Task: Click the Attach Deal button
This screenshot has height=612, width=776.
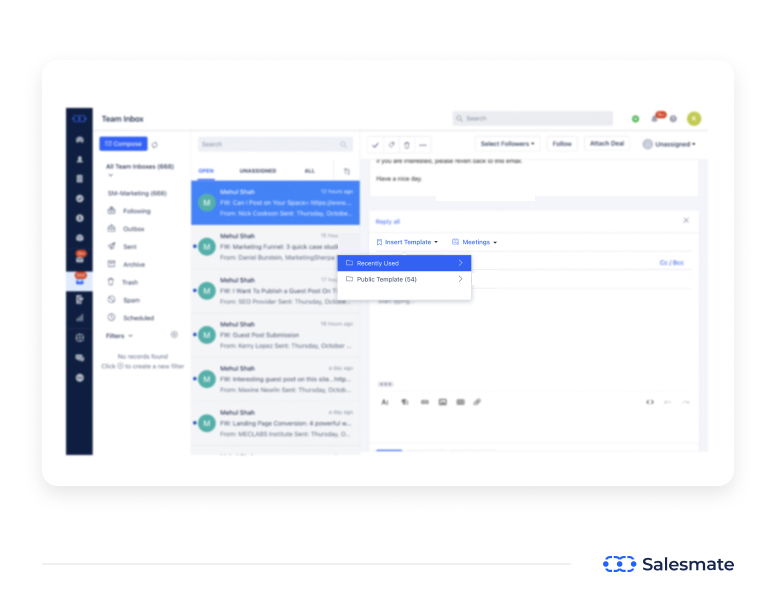Action: click(607, 143)
